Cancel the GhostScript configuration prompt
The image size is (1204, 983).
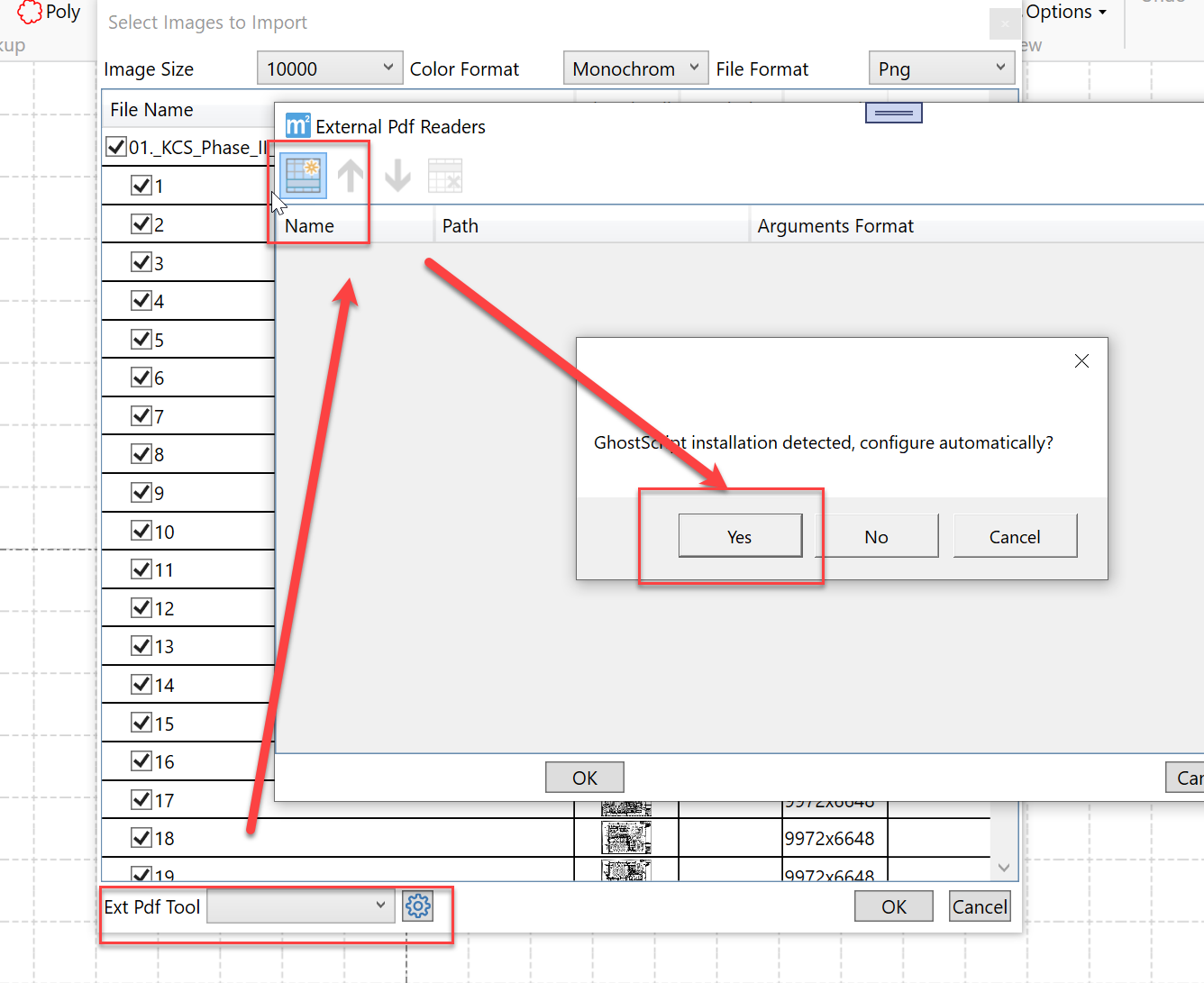(x=1015, y=536)
